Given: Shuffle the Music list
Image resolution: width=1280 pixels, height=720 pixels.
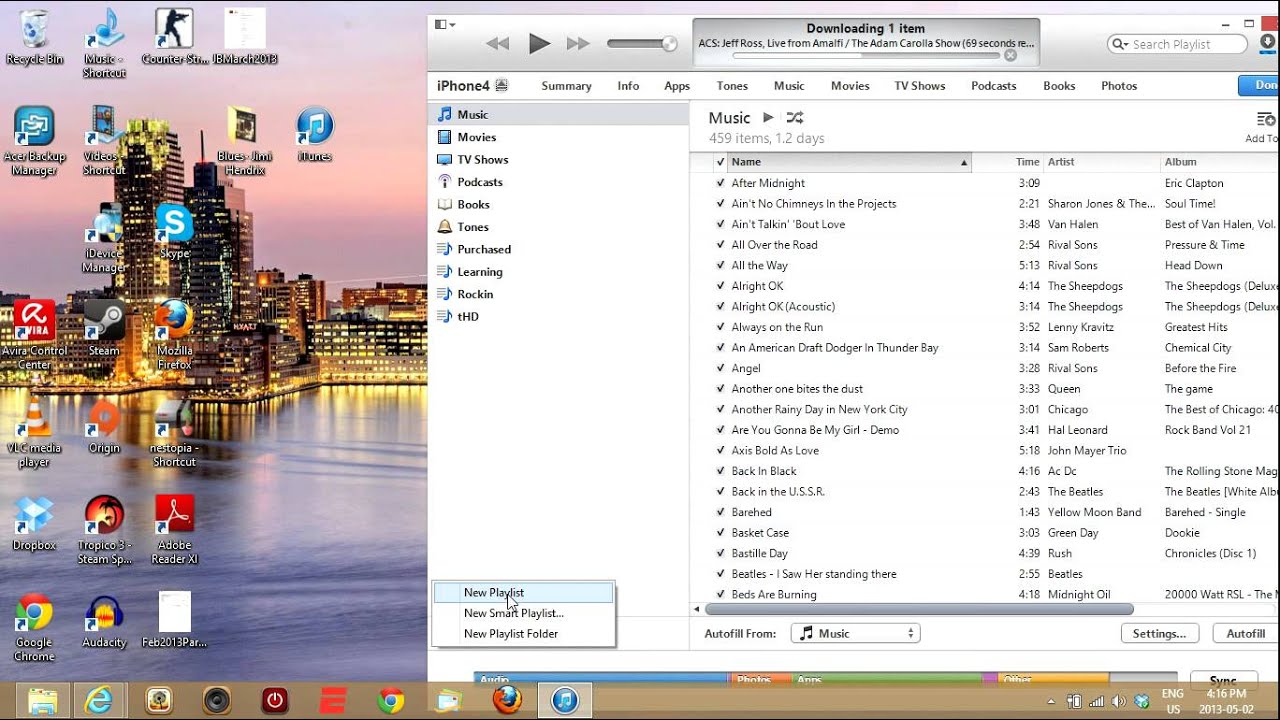Looking at the screenshot, I should coord(795,118).
